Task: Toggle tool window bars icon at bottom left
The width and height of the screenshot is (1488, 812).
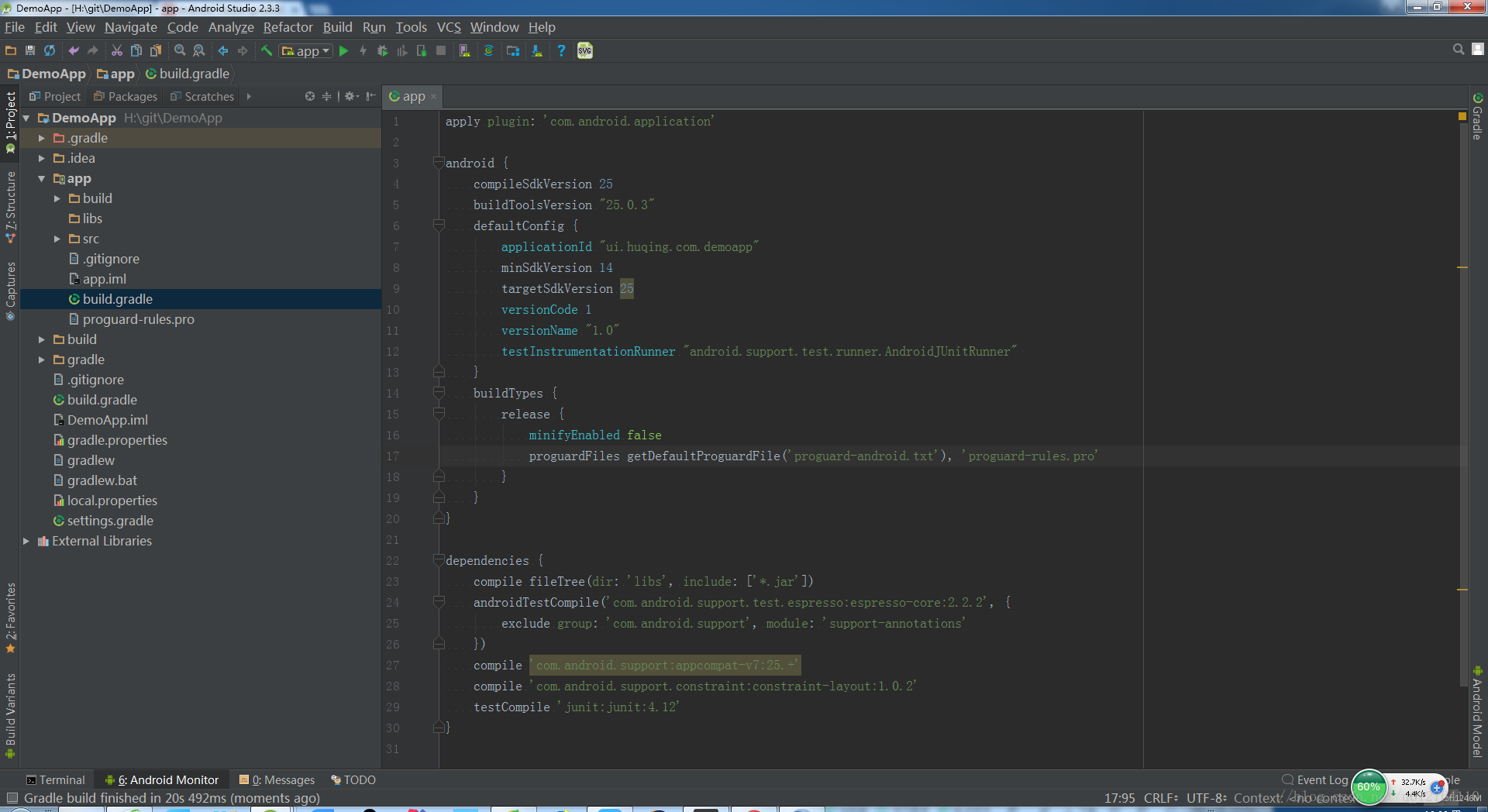Action: [x=12, y=798]
